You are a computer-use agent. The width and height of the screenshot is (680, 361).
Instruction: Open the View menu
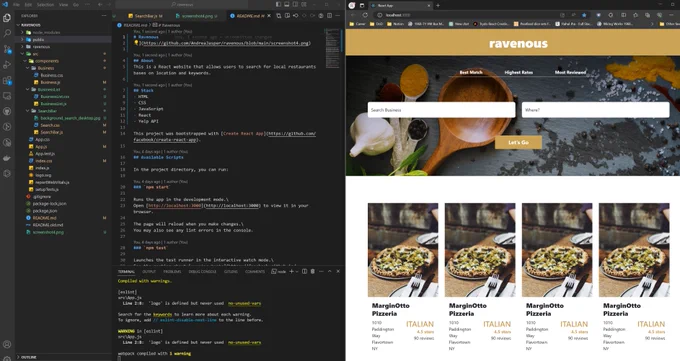coord(63,4)
